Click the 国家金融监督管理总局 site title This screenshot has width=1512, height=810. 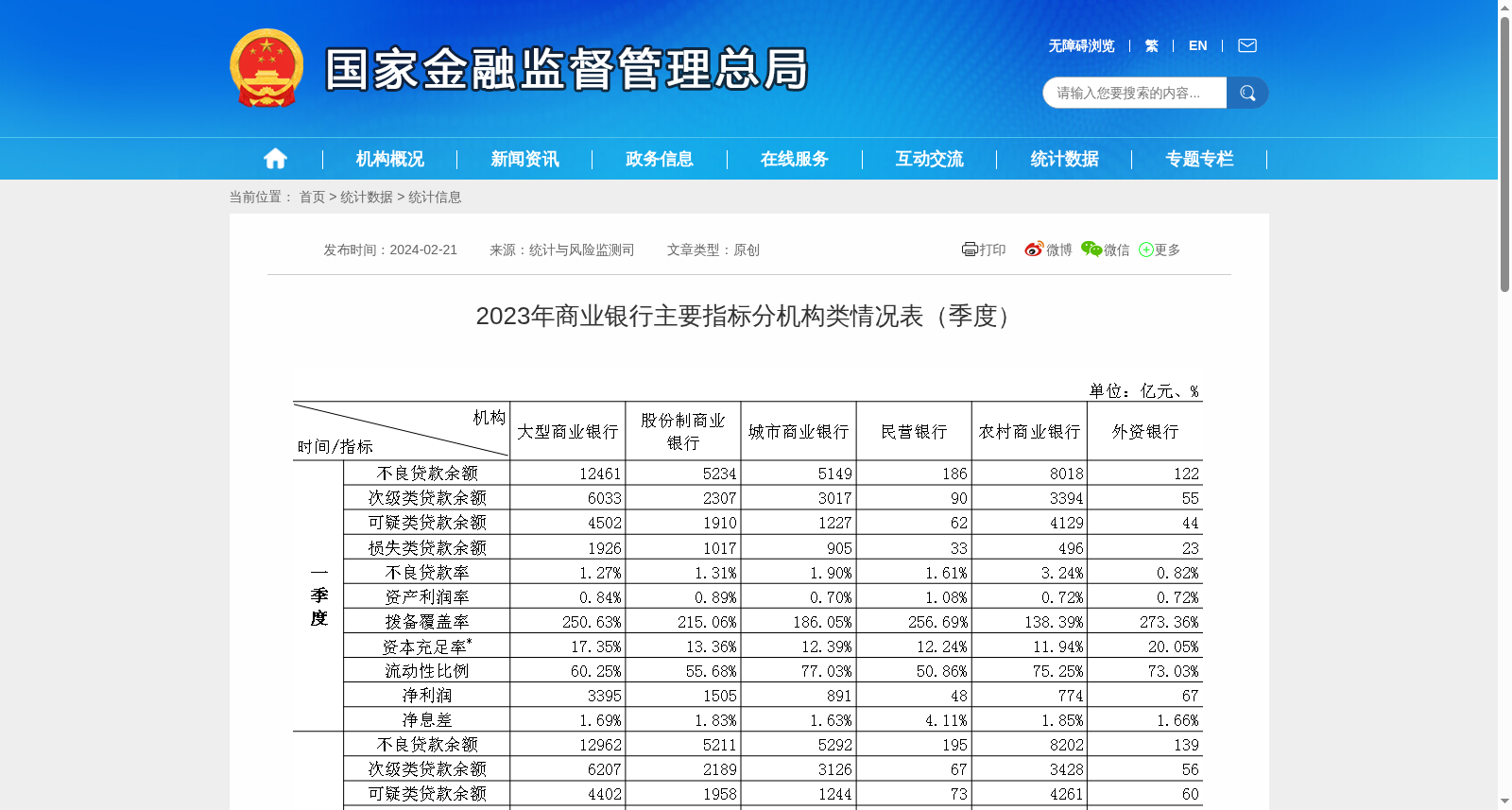[x=567, y=69]
